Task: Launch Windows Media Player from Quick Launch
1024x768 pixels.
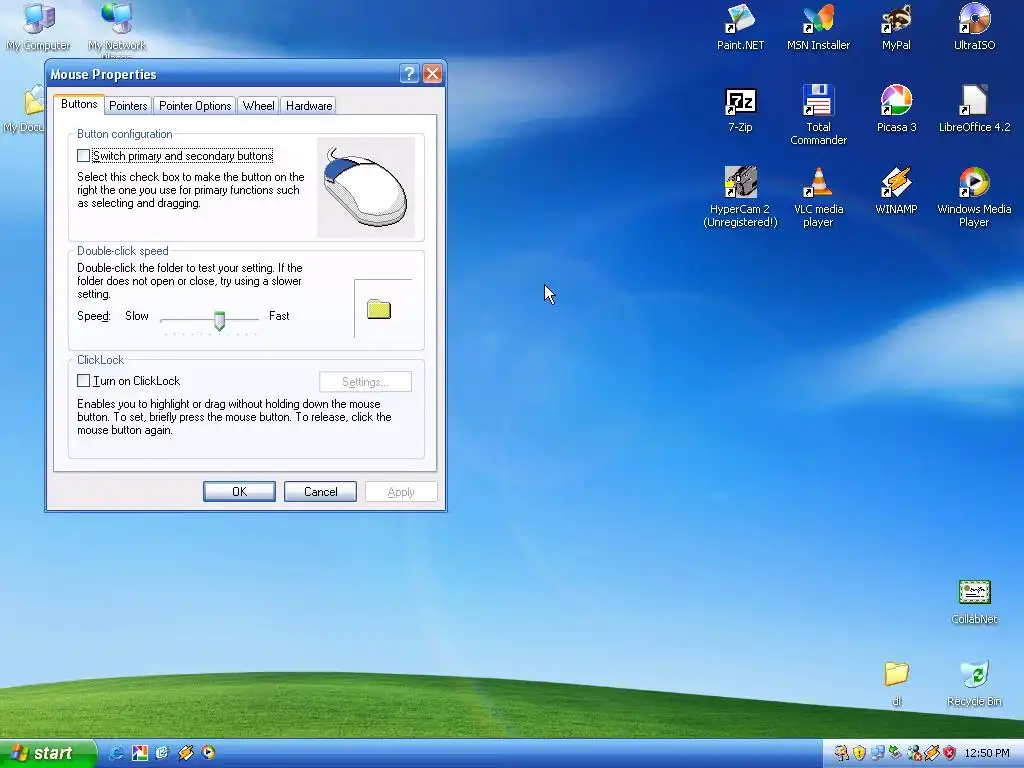Action: tap(208, 753)
